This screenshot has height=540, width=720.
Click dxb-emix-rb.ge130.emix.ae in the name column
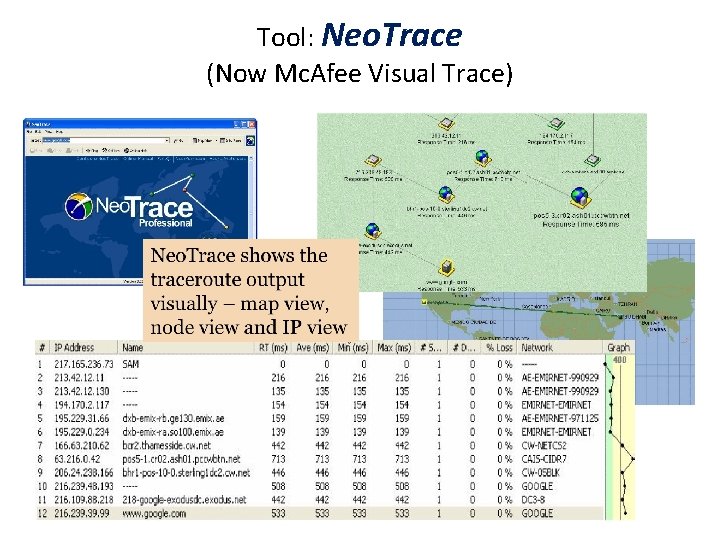(x=173, y=418)
